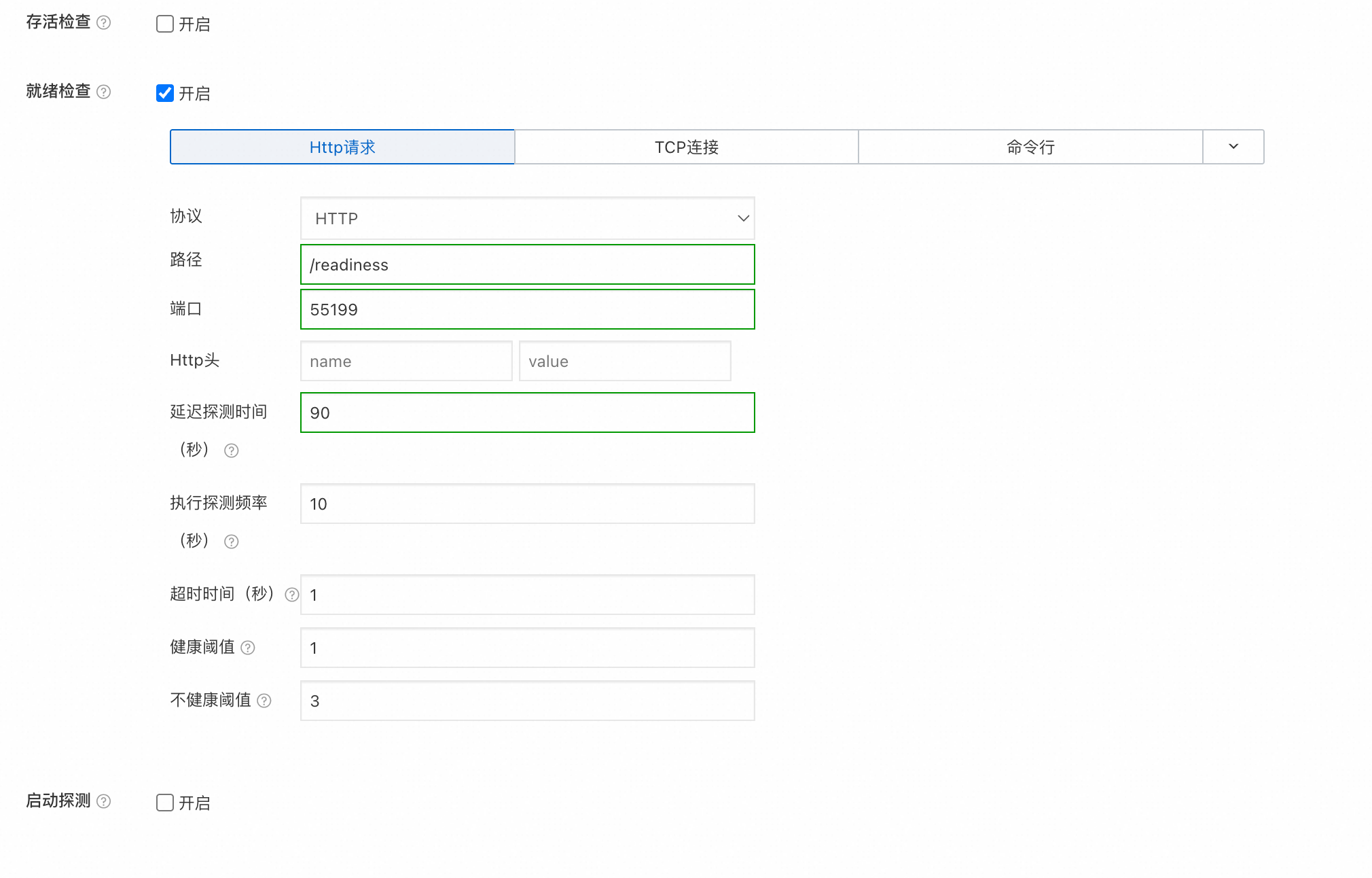1372x878 pixels.
Task: Click the 存活检查 section label
Action: click(58, 22)
